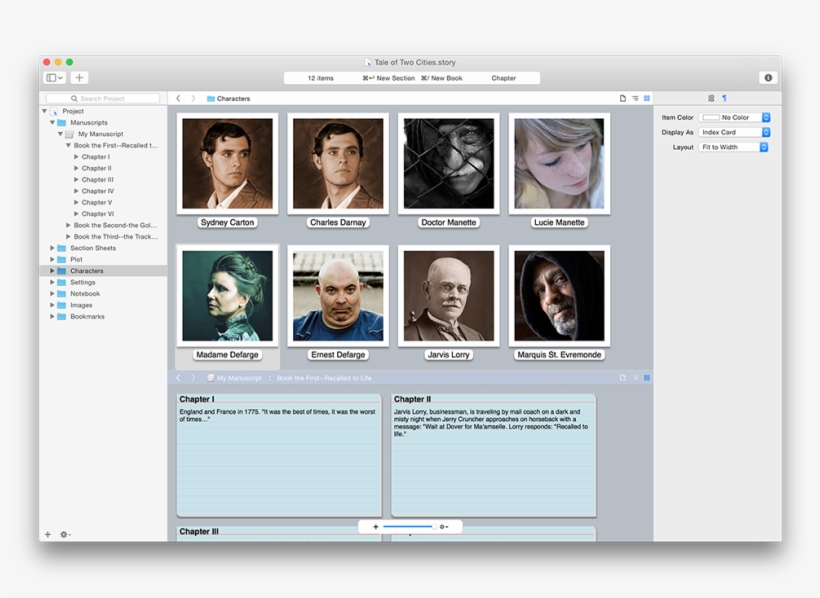Click Characters path label
The width and height of the screenshot is (820, 598).
tap(233, 98)
